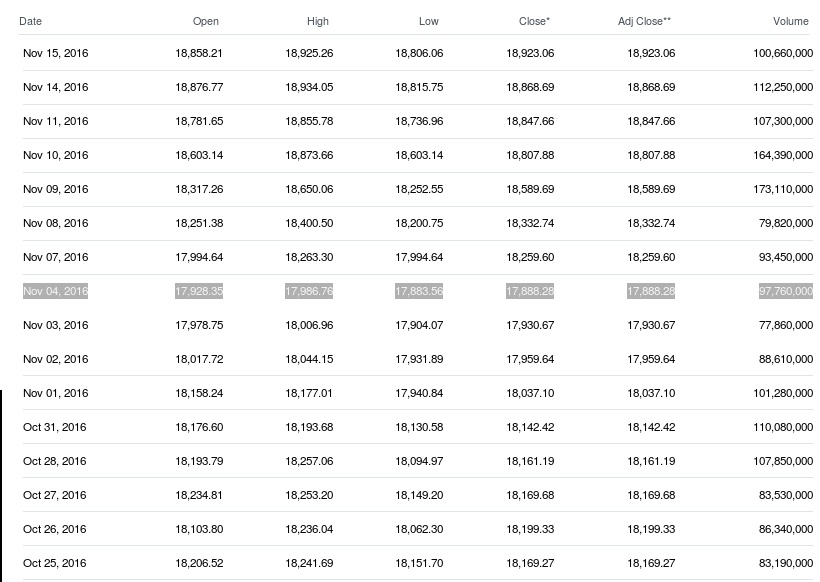Click the Date column header
Screen dimensions: 820x582
[x=30, y=21]
